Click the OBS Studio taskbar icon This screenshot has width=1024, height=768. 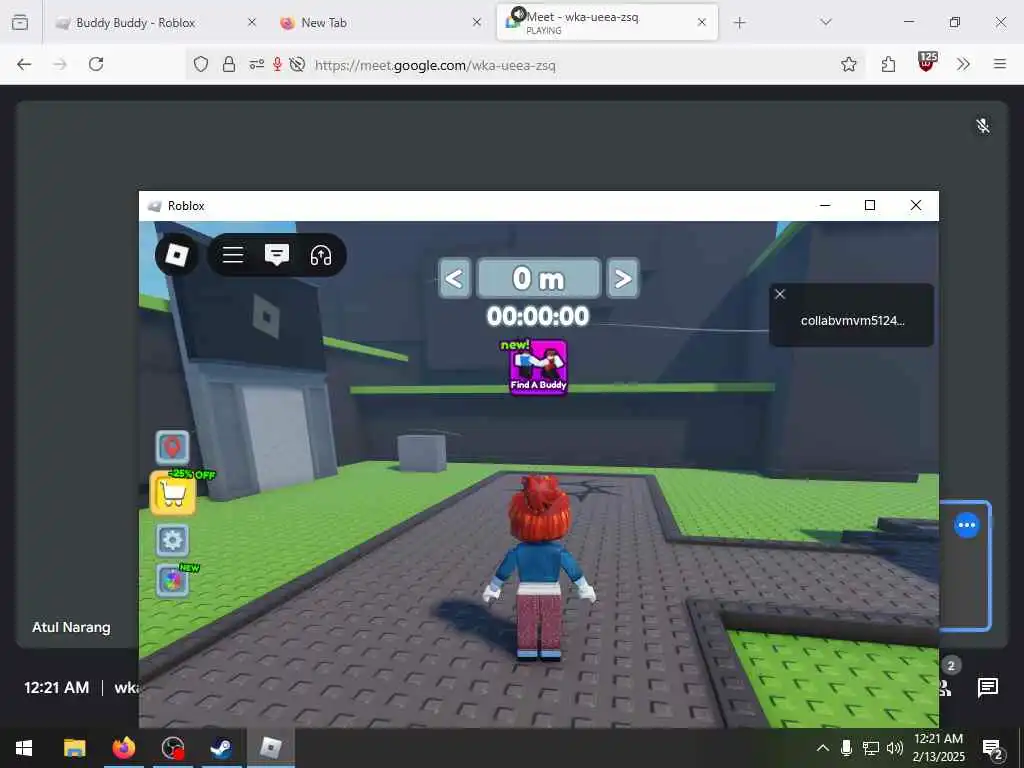(173, 748)
